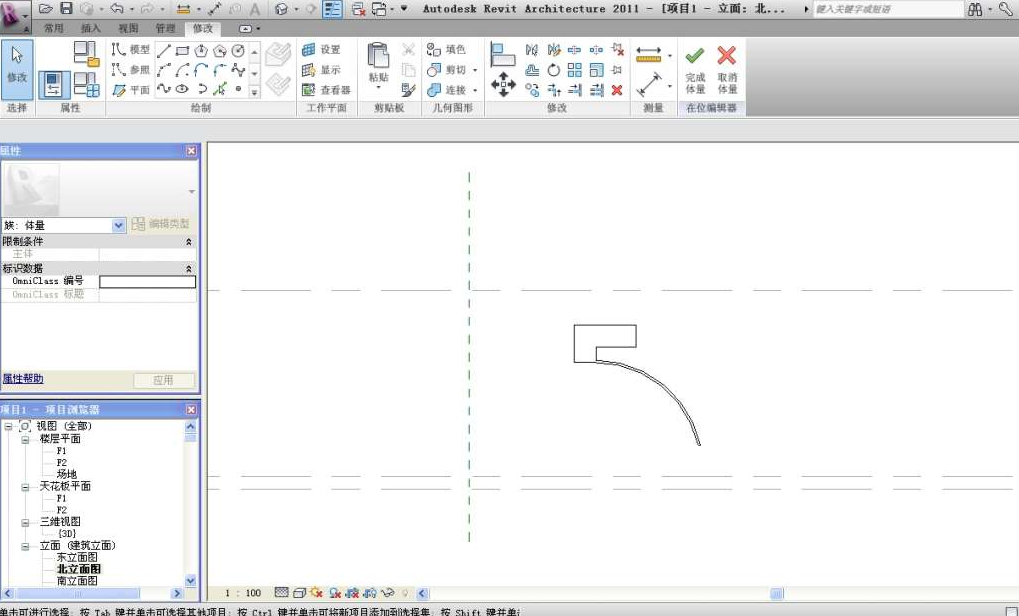This screenshot has width=1019, height=616.
Task: Collapse the 标识数据 properties section
Action: pos(189,269)
